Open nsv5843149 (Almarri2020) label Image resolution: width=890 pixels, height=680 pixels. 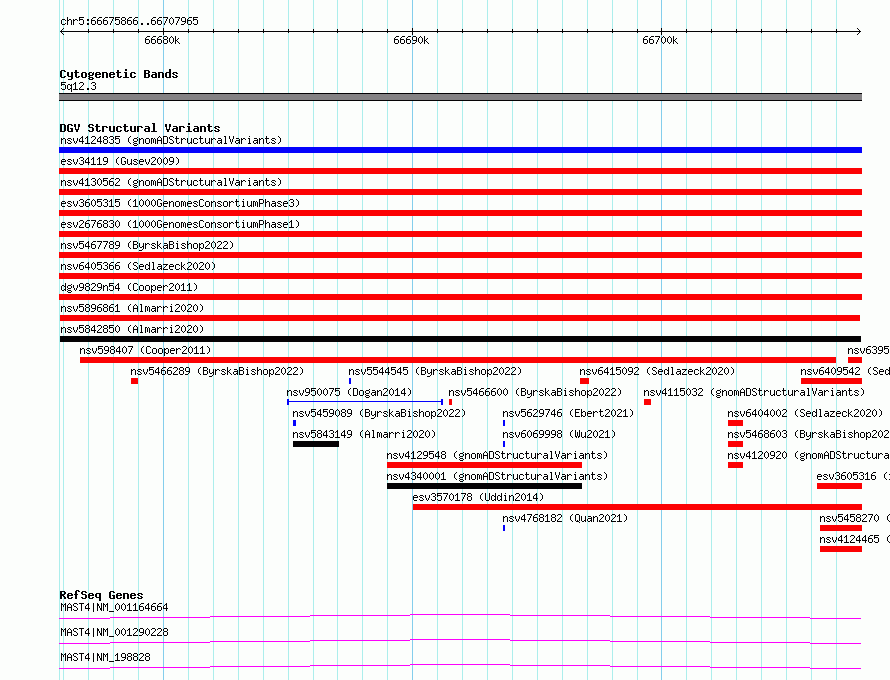364,434
